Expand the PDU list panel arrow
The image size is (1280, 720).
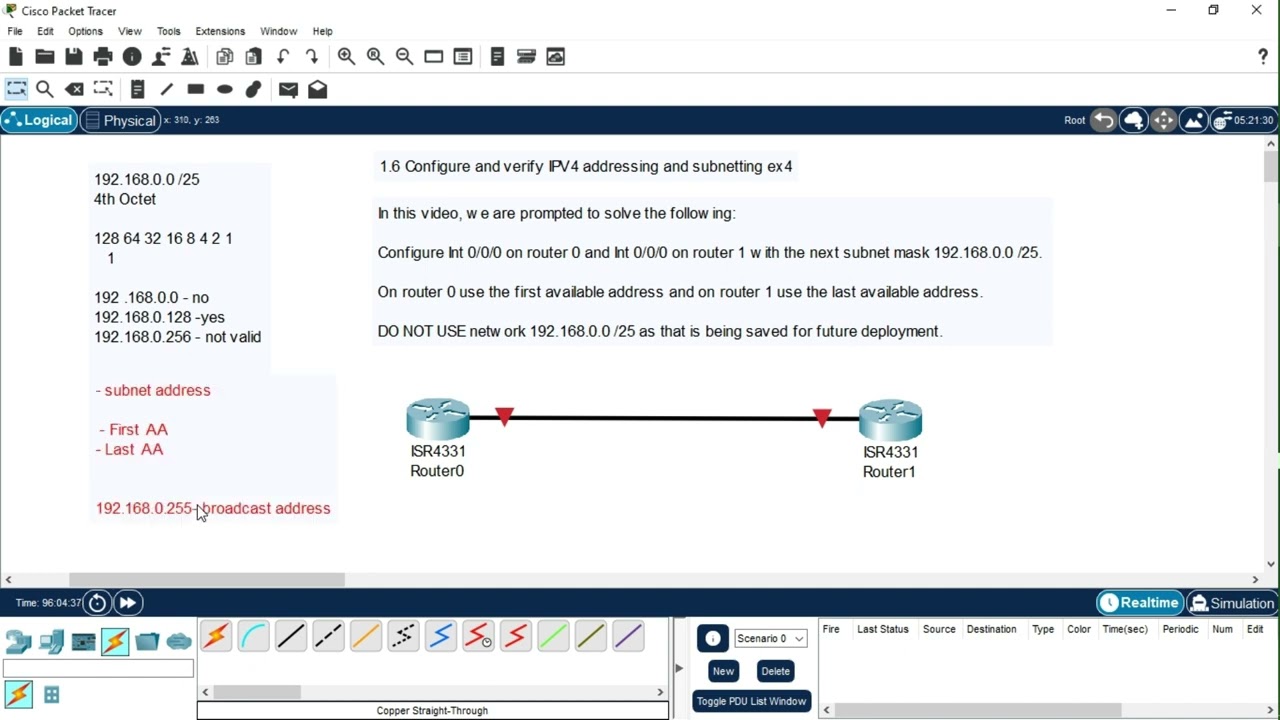click(679, 668)
